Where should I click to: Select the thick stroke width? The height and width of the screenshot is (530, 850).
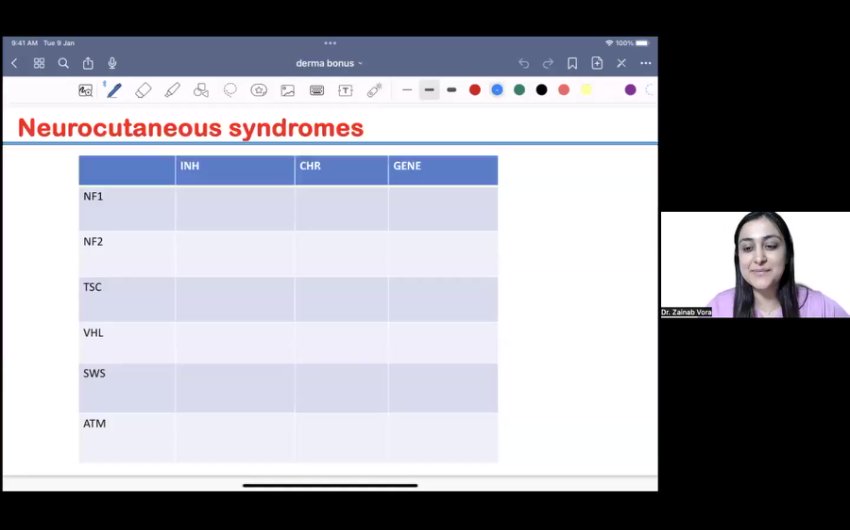tap(452, 90)
